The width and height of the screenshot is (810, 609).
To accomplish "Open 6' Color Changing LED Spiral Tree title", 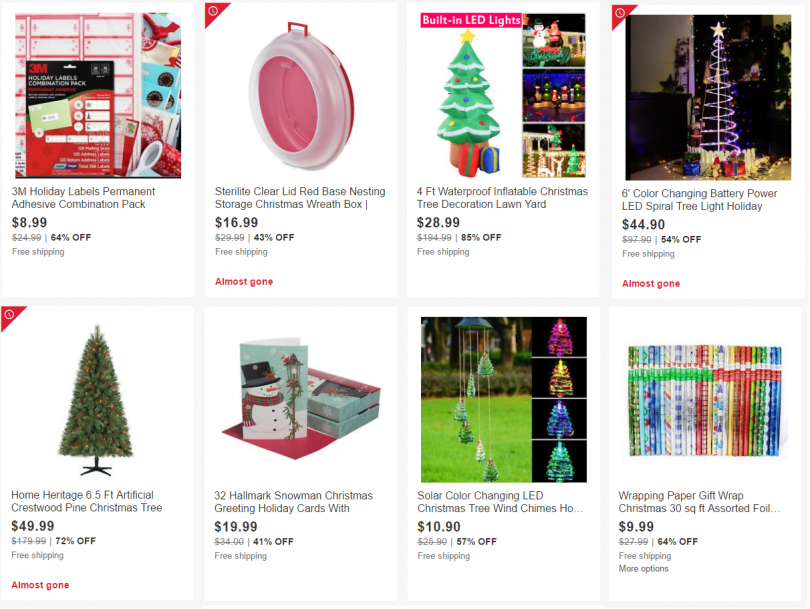I will pos(699,200).
